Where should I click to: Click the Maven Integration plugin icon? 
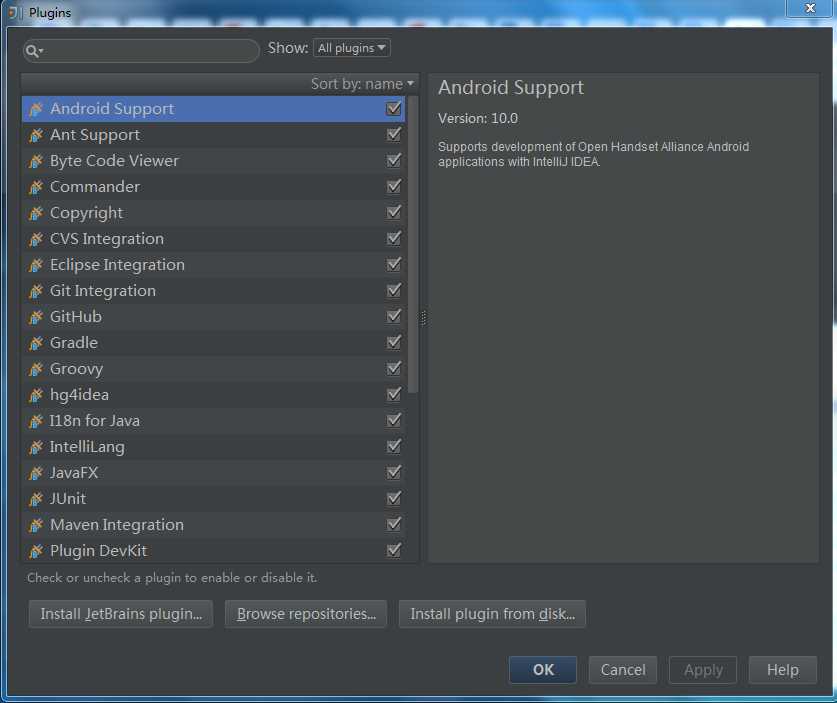36,525
